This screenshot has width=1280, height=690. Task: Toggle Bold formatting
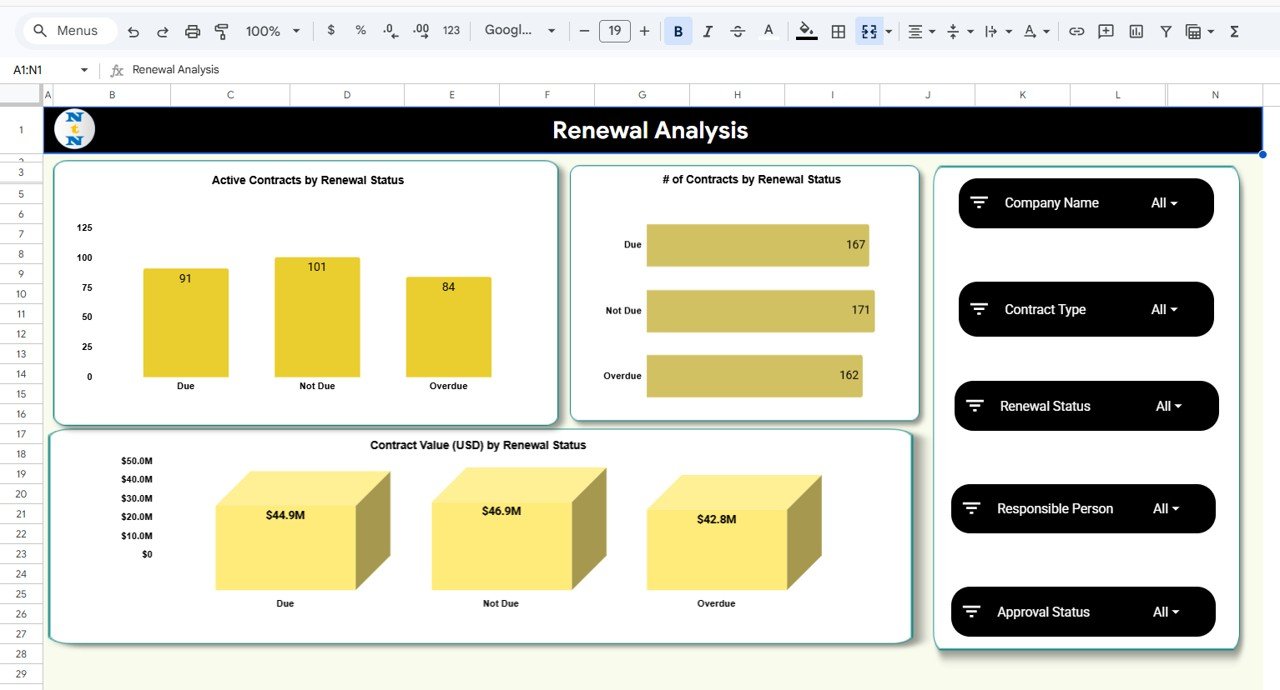(x=678, y=31)
